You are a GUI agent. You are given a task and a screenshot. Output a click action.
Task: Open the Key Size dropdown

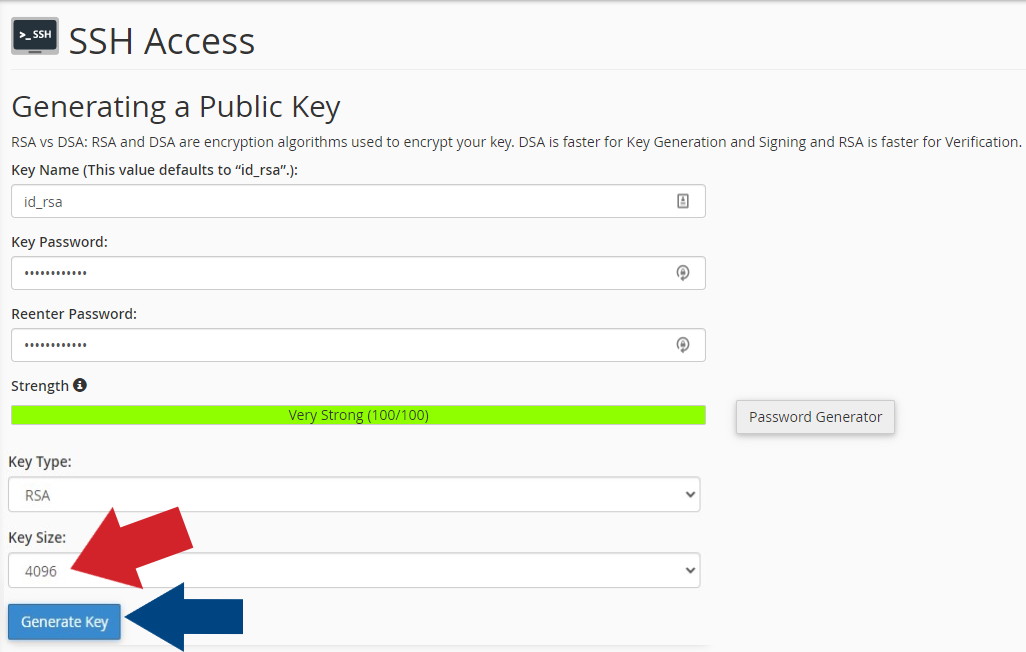[354, 569]
